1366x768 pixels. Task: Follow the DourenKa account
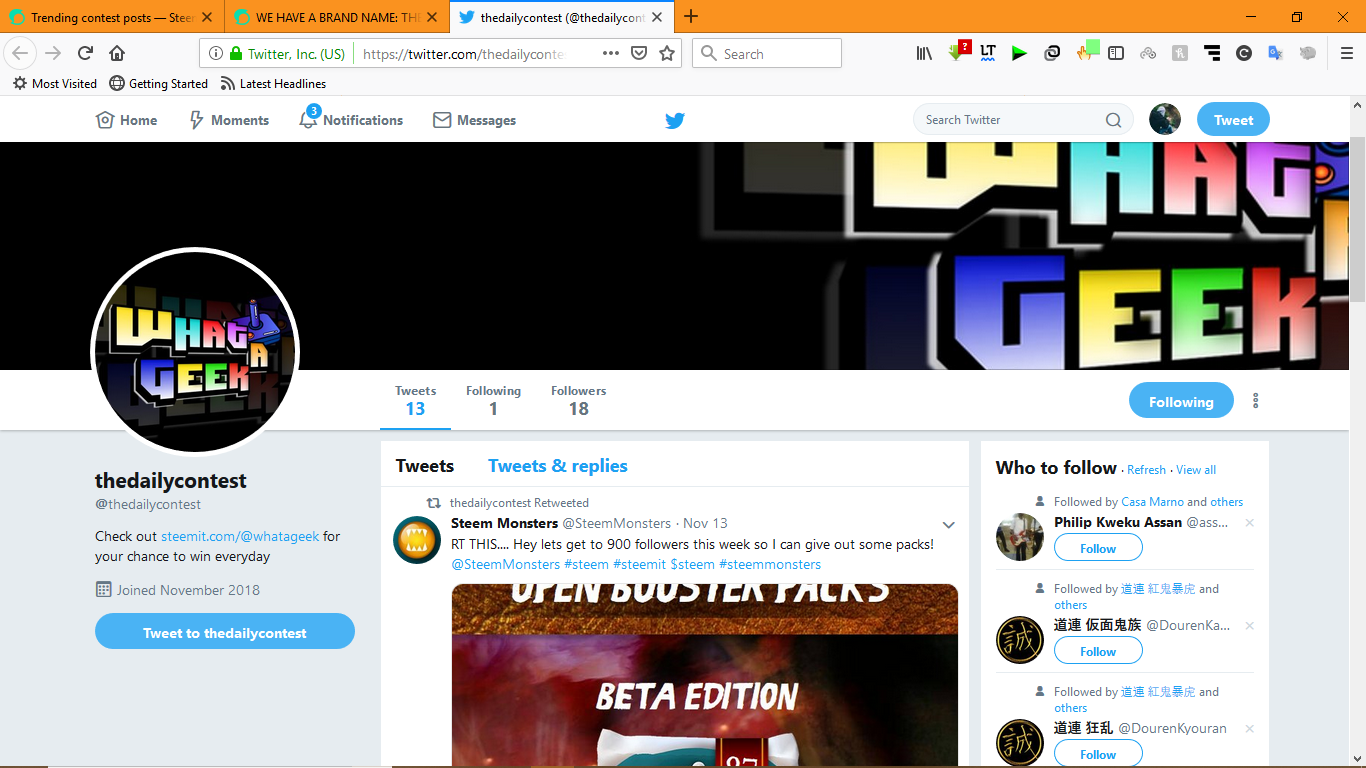(1098, 651)
